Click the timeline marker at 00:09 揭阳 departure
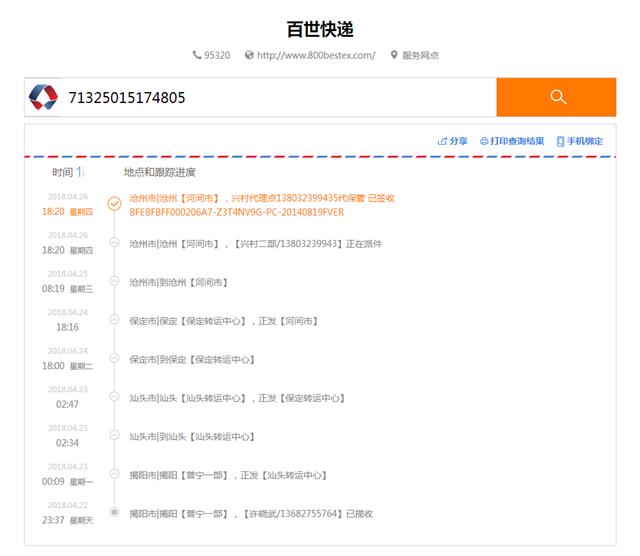640x556 pixels. click(x=114, y=474)
